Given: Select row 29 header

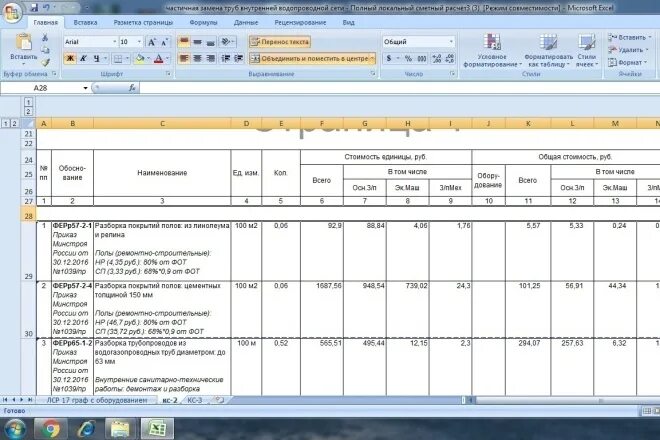Looking at the screenshot, I should click(x=28, y=251).
